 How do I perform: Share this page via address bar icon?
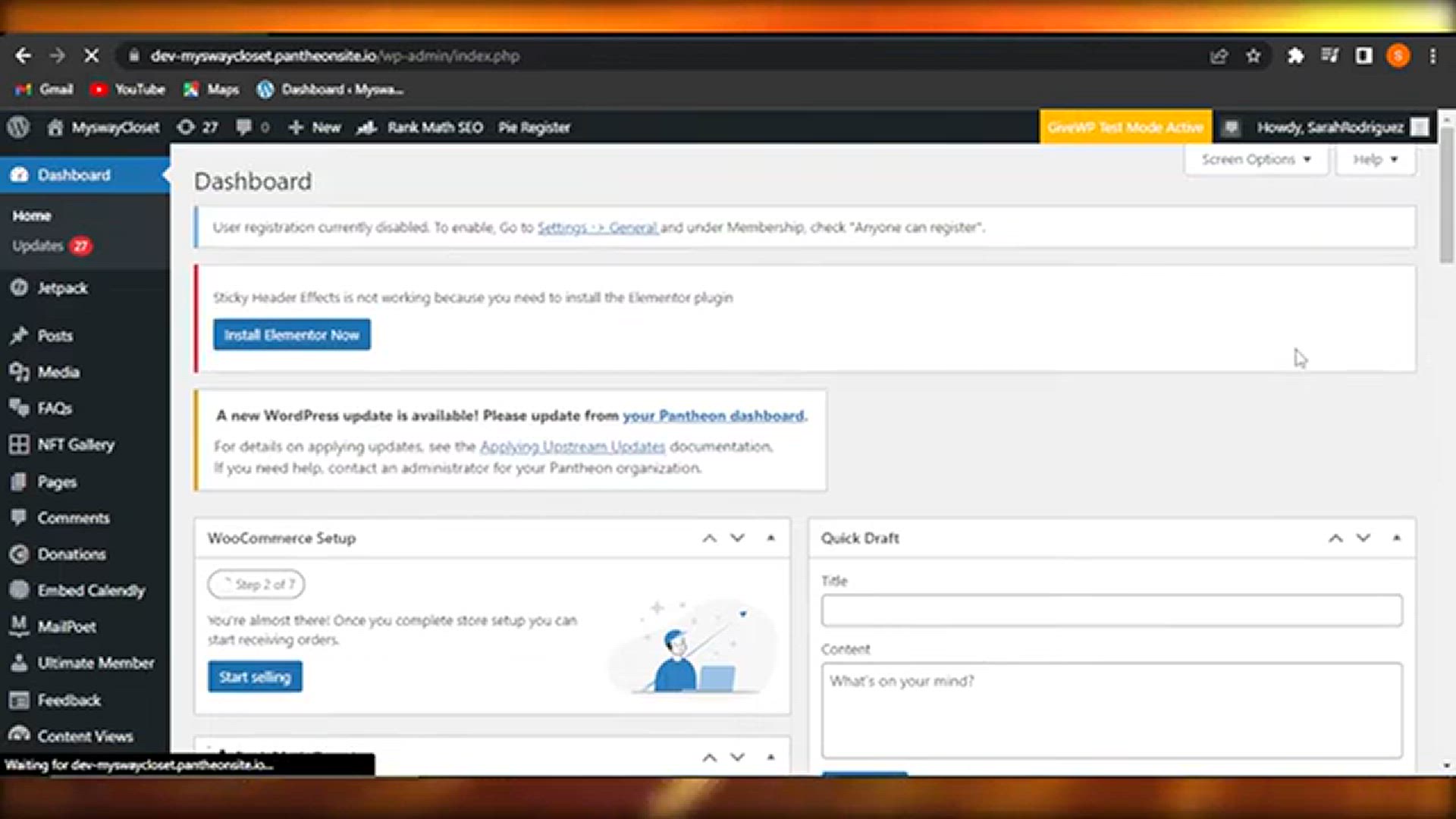(x=1219, y=56)
